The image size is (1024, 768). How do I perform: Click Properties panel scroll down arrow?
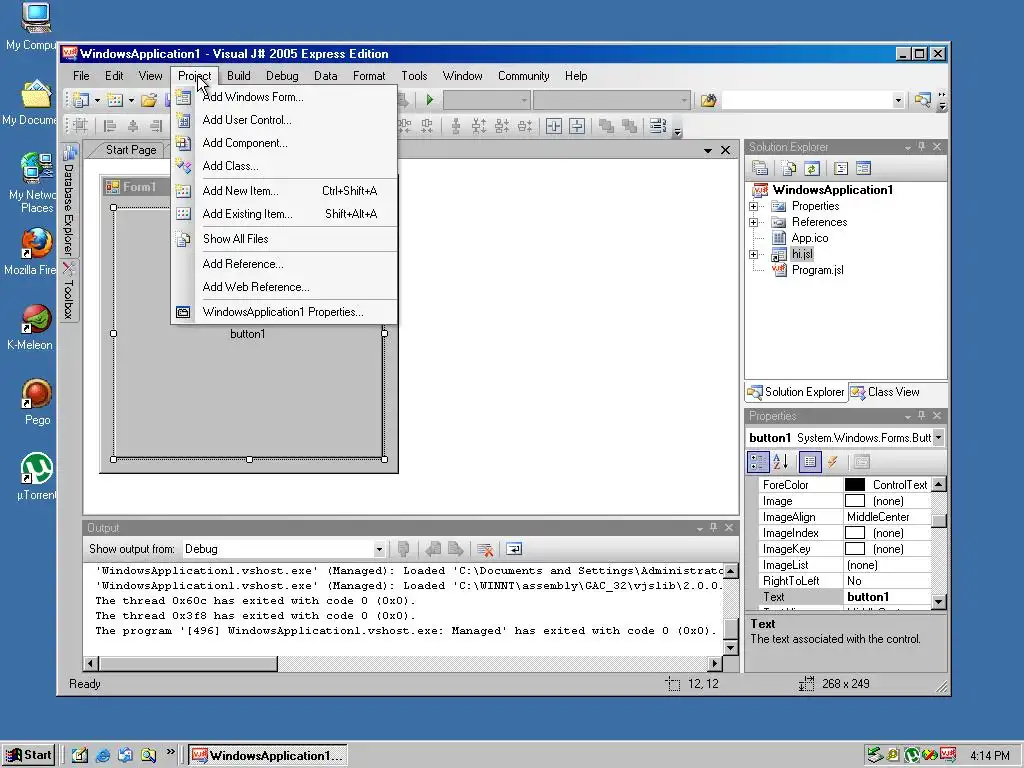pyautogui.click(x=938, y=601)
